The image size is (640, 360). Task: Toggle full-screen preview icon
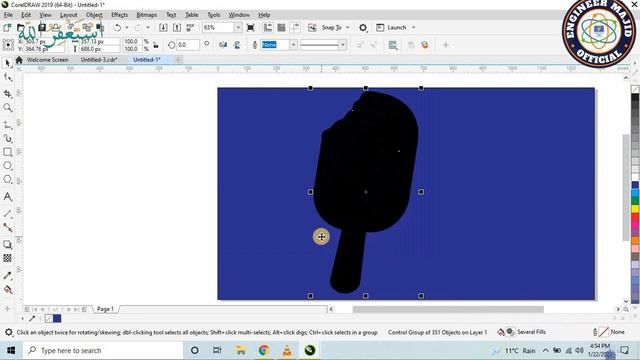click(251, 27)
